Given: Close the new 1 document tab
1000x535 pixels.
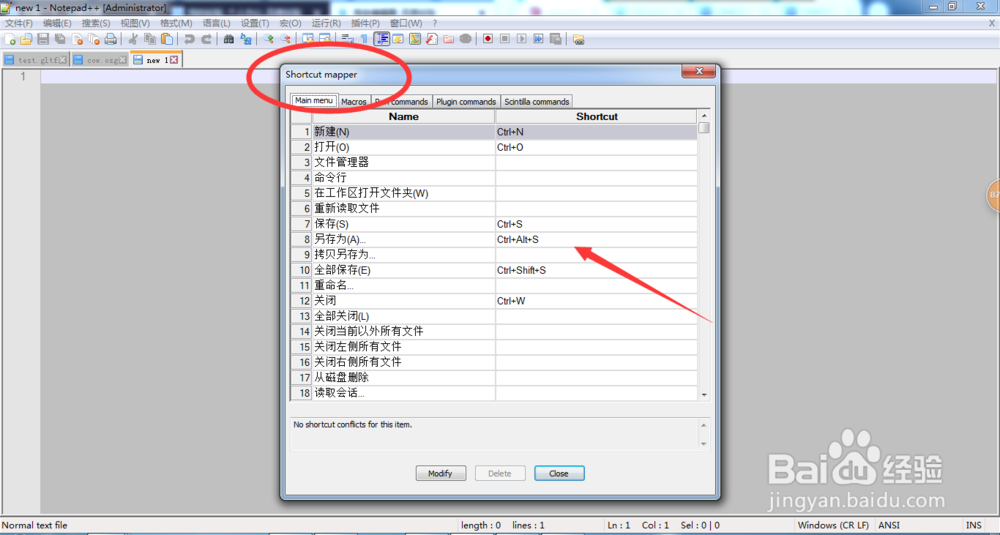Looking at the screenshot, I should [x=173, y=60].
